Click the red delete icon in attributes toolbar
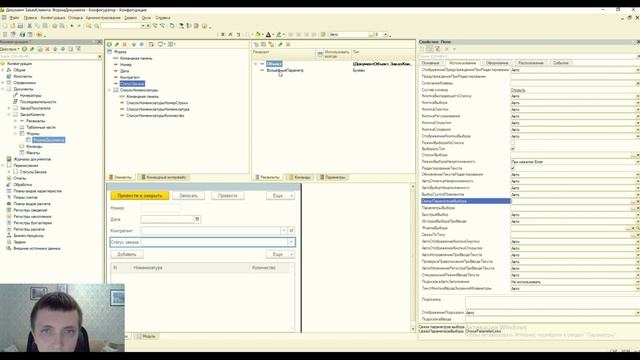This screenshot has width=640, height=360. click(288, 44)
